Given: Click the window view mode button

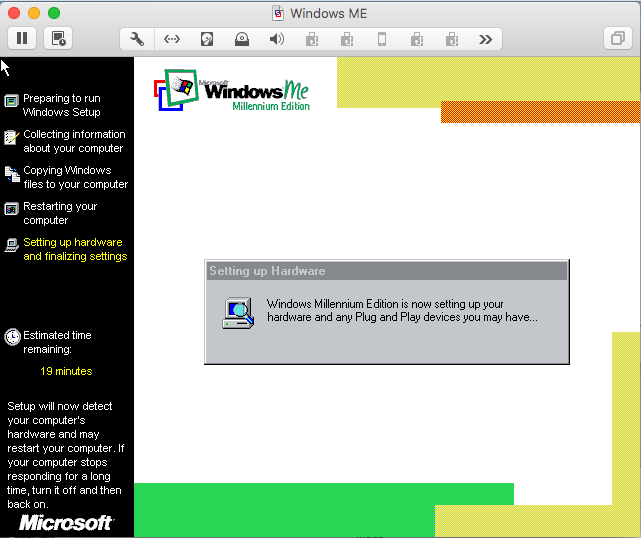Looking at the screenshot, I should pyautogui.click(x=616, y=39).
